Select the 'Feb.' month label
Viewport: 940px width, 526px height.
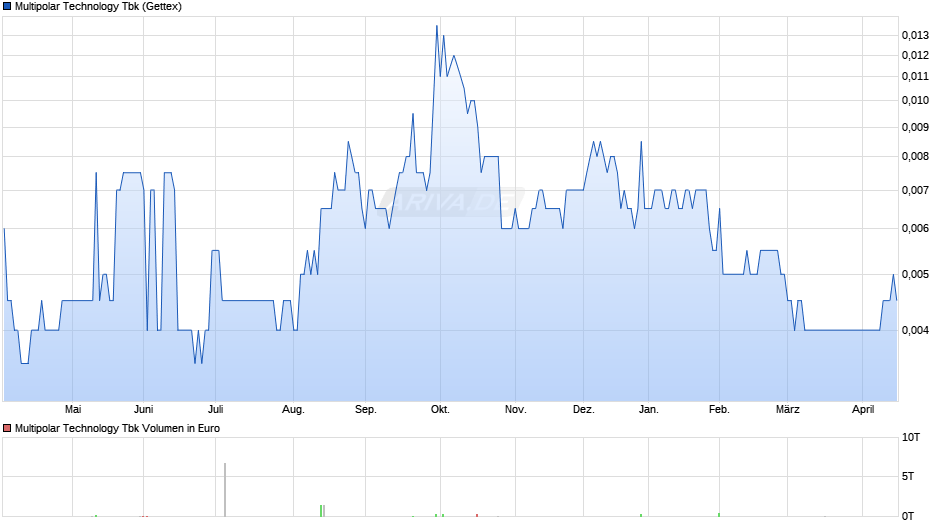719,409
